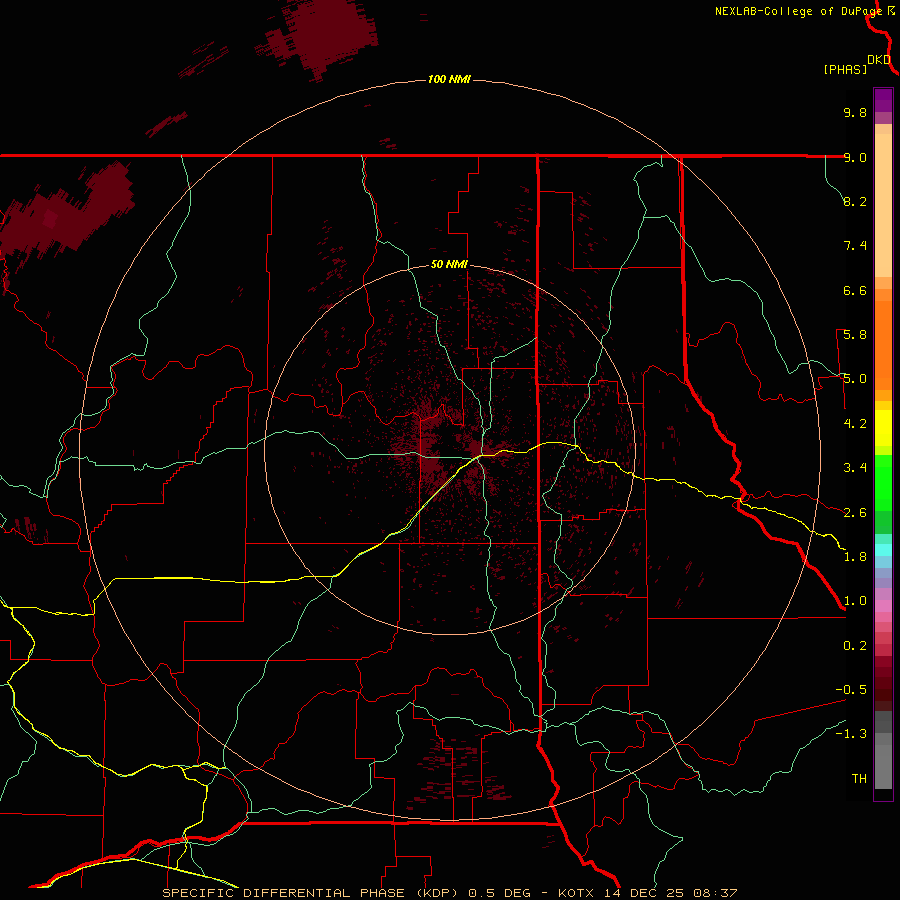Select the -0.5 value on the scale

851,689
